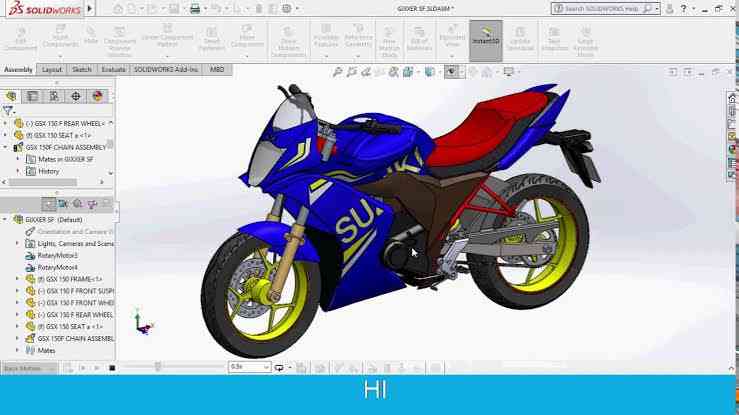Screen dimensions: 739x415
Task: Click Exploded View in the ribbon
Action: tap(452, 36)
